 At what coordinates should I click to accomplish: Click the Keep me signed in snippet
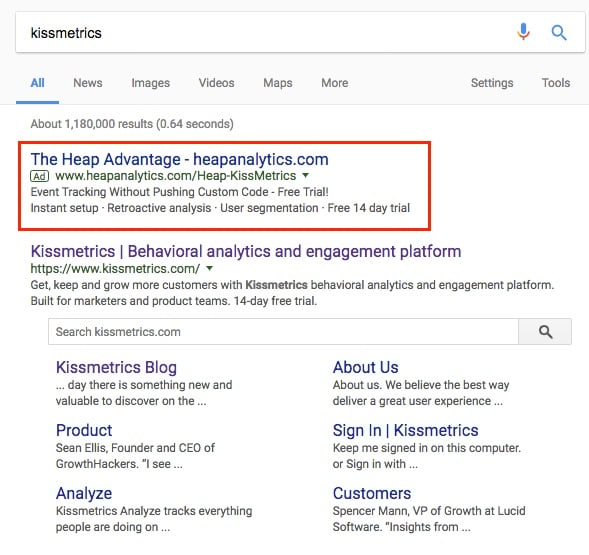pyautogui.click(x=427, y=455)
